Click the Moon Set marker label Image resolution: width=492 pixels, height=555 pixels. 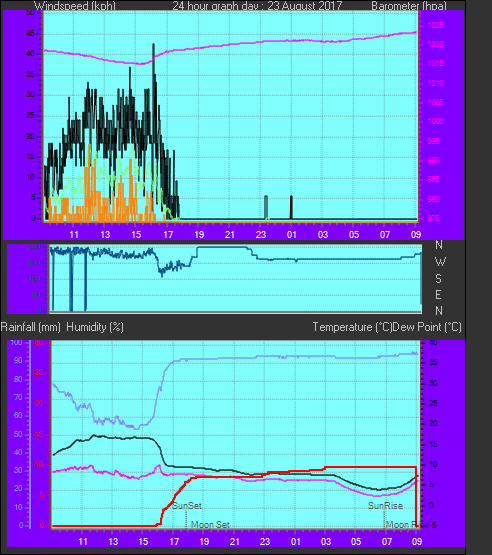[210, 525]
